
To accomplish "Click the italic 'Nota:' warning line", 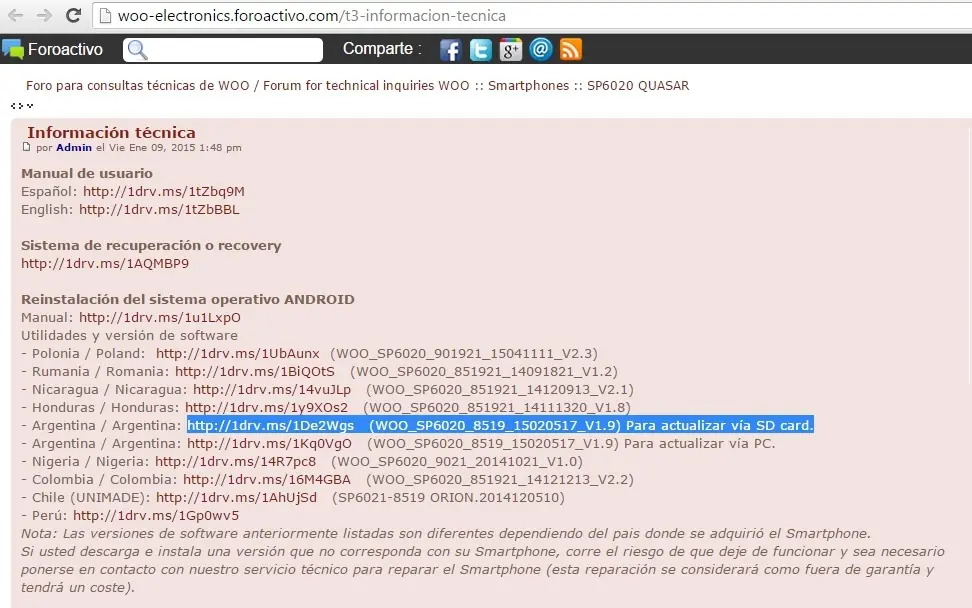I will 446,533.
